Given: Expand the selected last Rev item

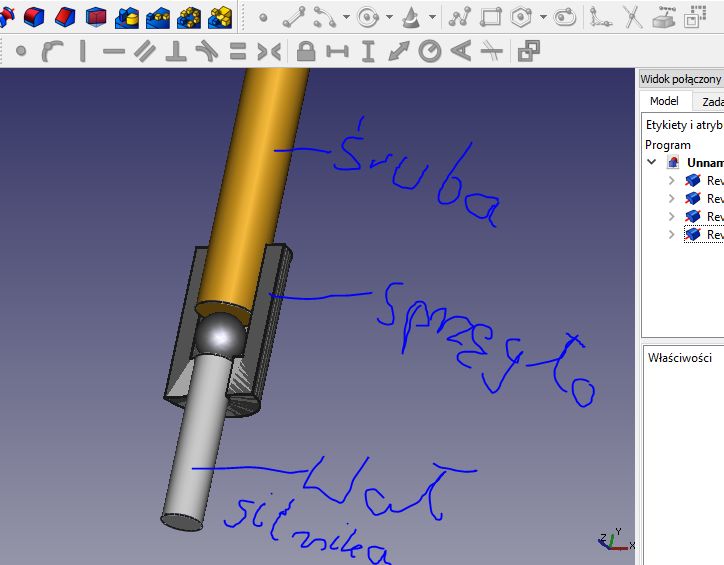Looking at the screenshot, I should tap(672, 234).
